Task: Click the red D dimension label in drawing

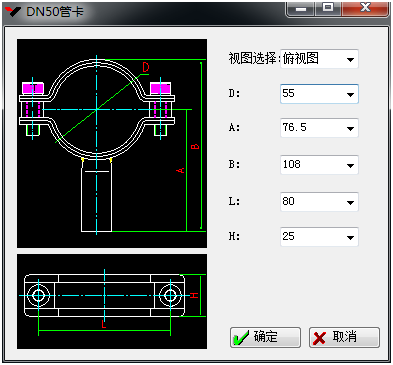Action: point(146,67)
